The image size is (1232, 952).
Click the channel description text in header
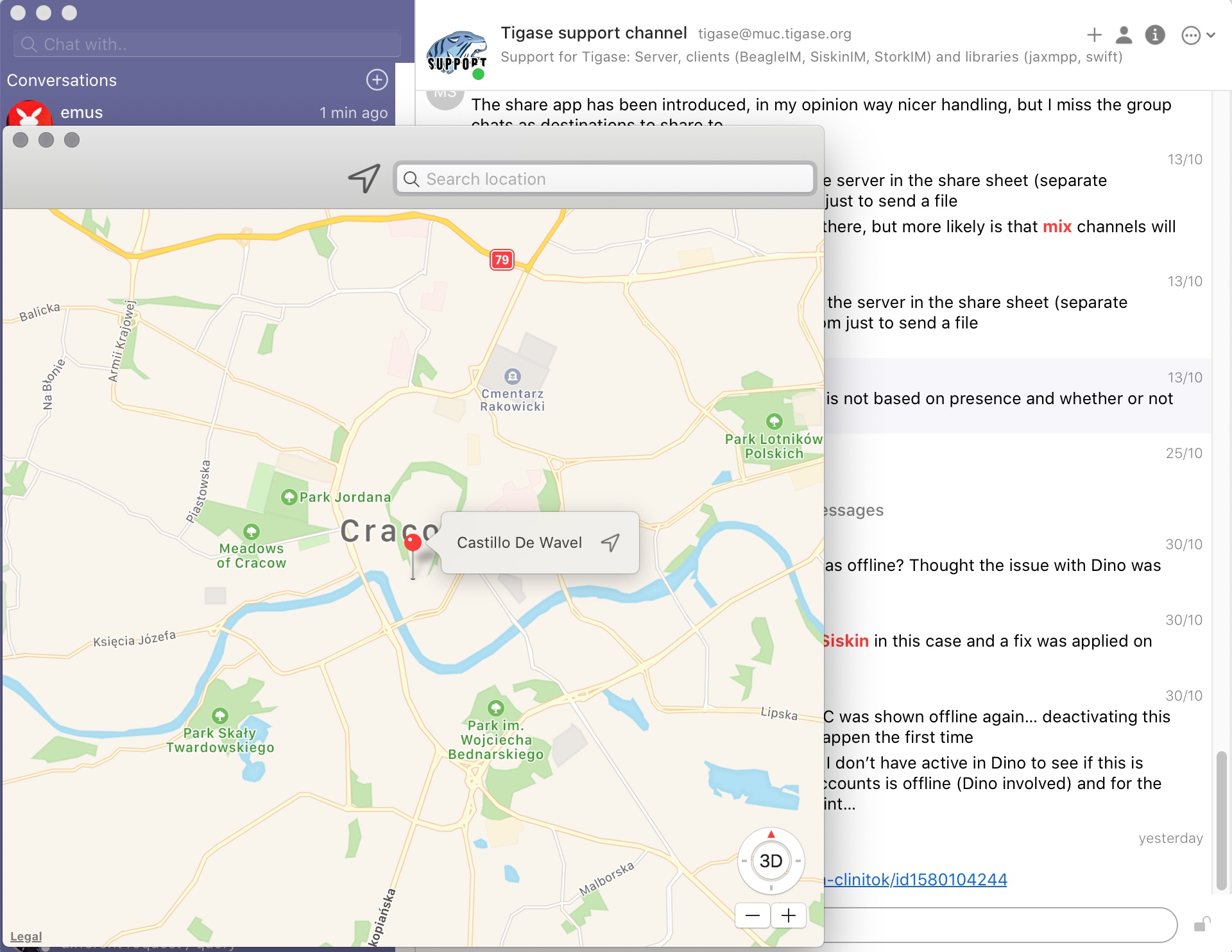point(811,57)
